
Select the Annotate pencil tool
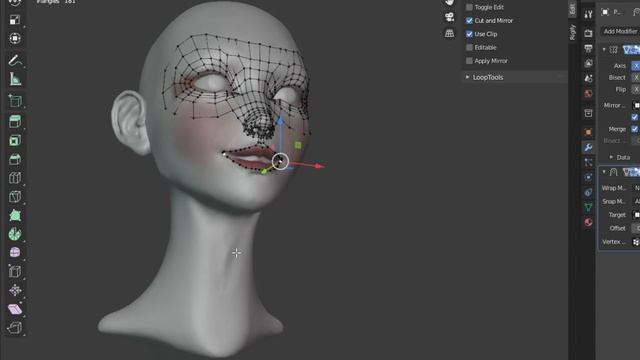click(15, 60)
